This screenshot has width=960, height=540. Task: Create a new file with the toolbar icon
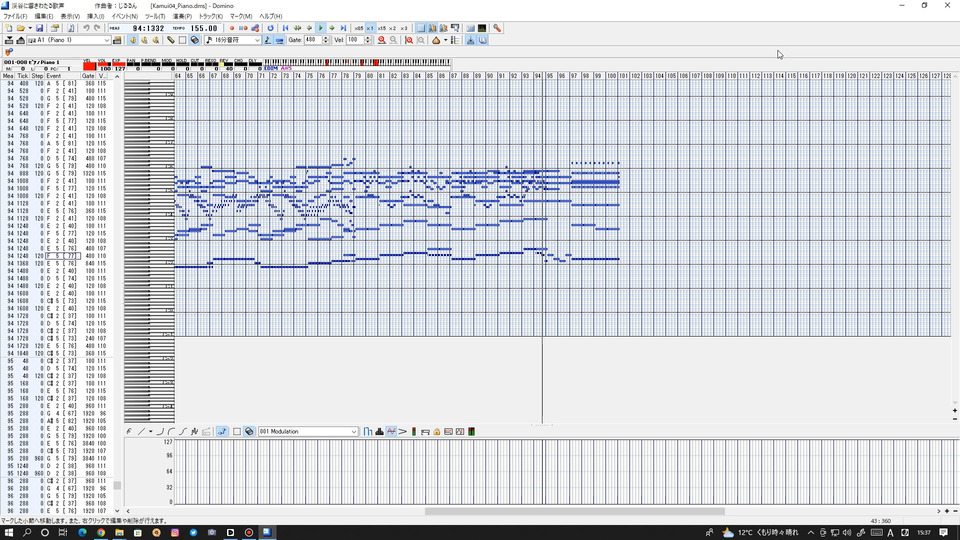pyautogui.click(x=9, y=28)
